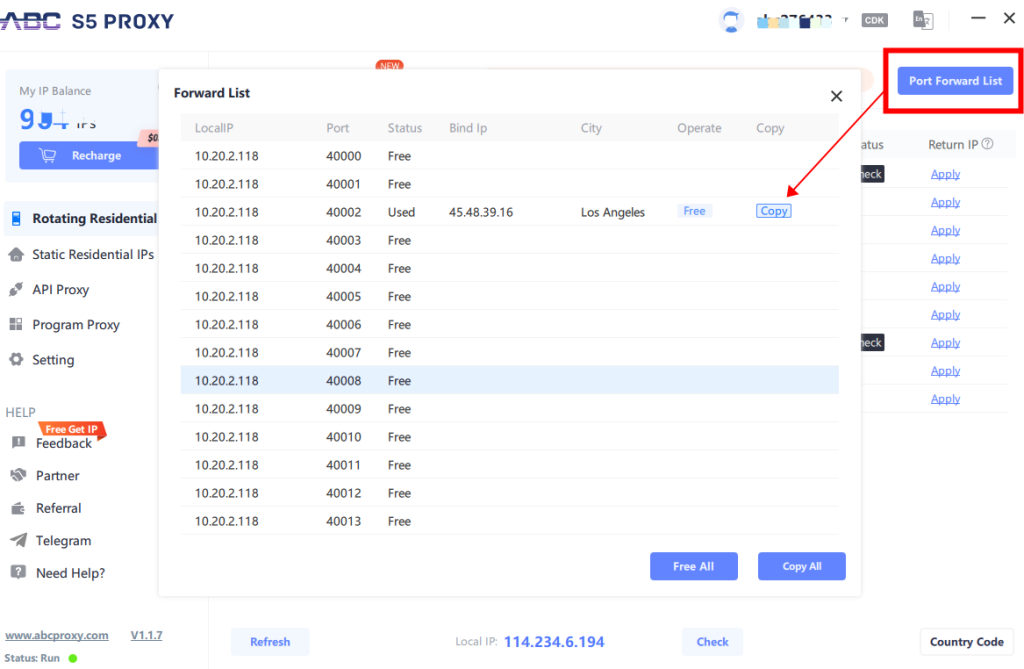Click the LocalIP column header
The height and width of the screenshot is (669, 1024).
pyautogui.click(x=214, y=128)
